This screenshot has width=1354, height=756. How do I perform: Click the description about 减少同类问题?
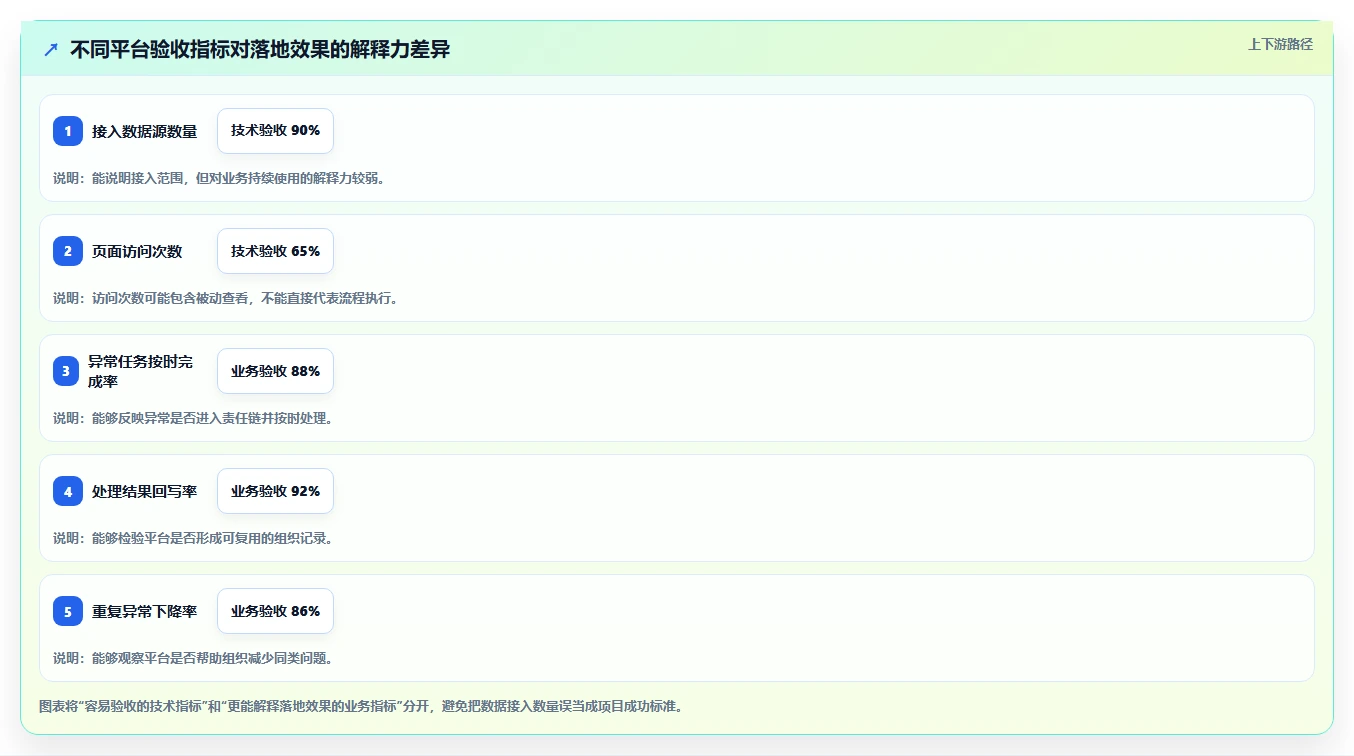pyautogui.click(x=193, y=658)
